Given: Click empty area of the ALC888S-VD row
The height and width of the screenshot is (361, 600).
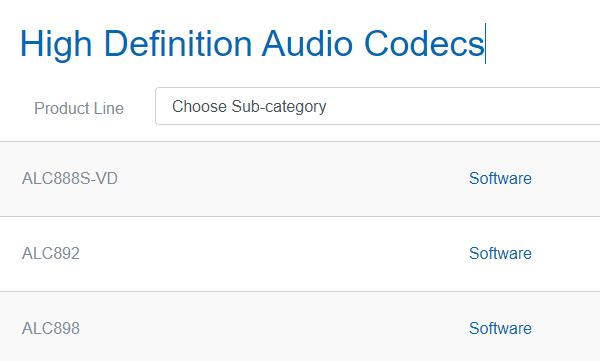Looking at the screenshot, I should coord(291,179).
